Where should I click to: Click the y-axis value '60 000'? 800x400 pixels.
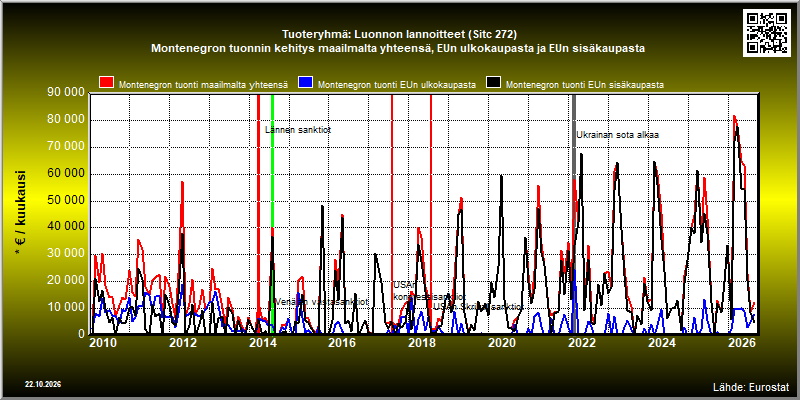[x=66, y=173]
